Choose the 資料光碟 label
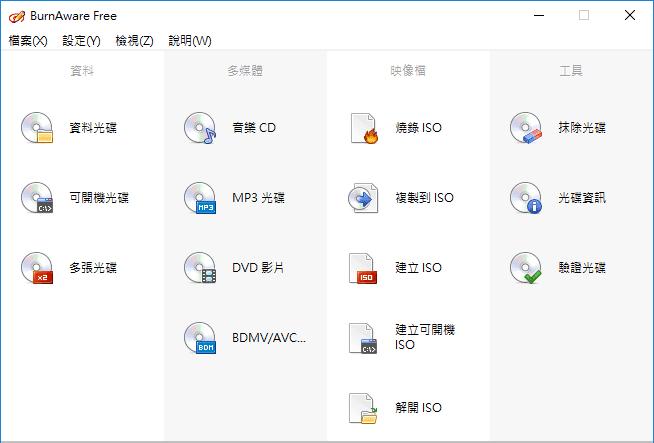Image resolution: width=654 pixels, height=443 pixels. click(93, 128)
